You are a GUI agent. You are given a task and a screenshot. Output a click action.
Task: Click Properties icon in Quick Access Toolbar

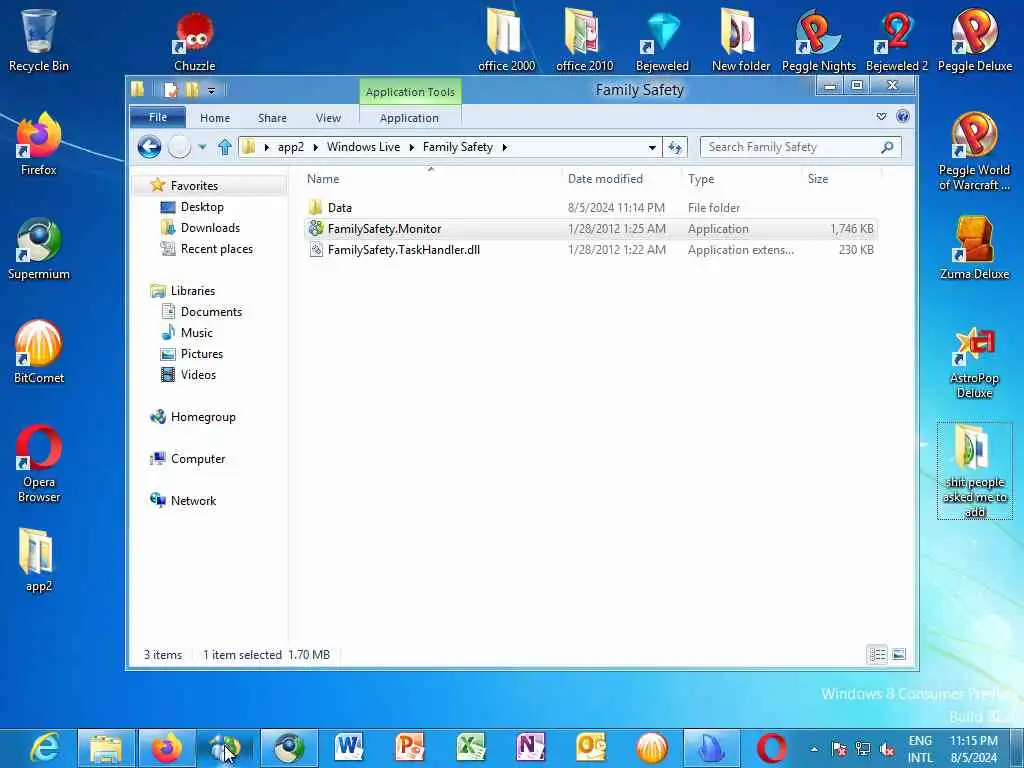click(x=170, y=90)
